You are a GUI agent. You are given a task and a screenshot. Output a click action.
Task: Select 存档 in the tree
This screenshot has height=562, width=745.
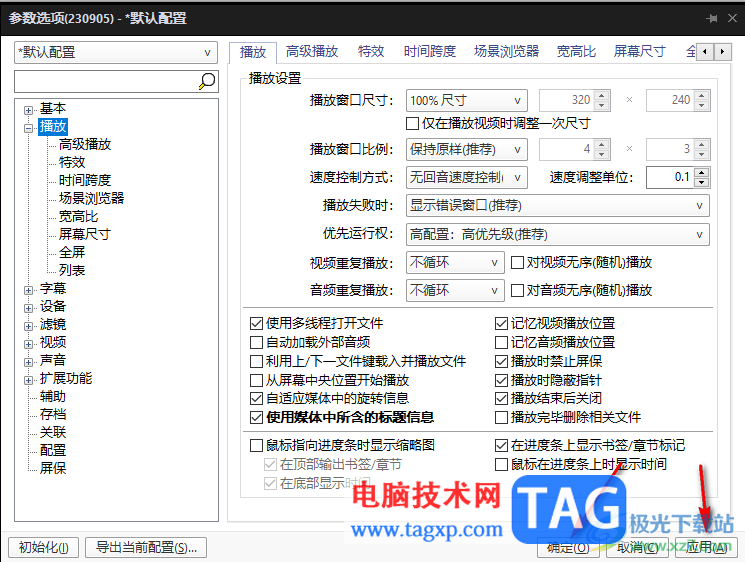click(x=53, y=414)
